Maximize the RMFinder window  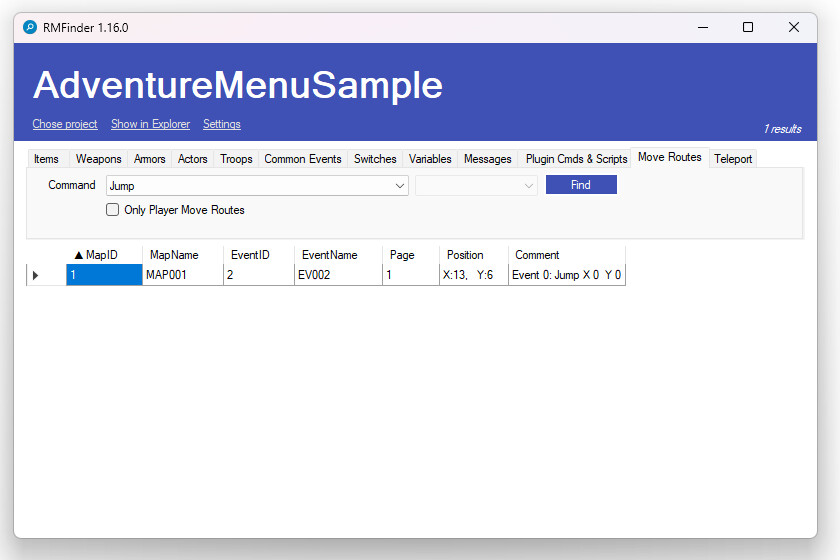coord(747,28)
